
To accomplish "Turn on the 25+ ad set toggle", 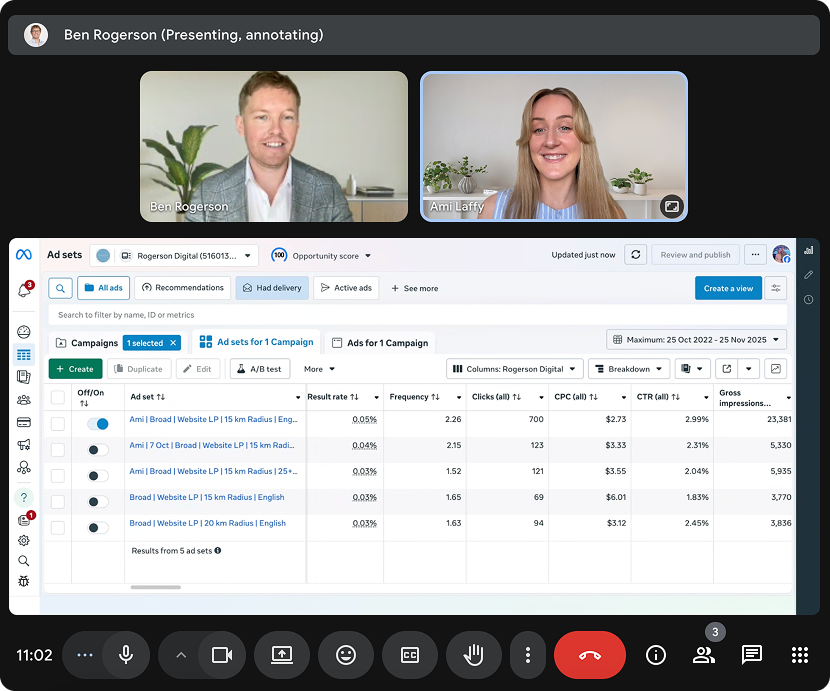I will point(98,475).
